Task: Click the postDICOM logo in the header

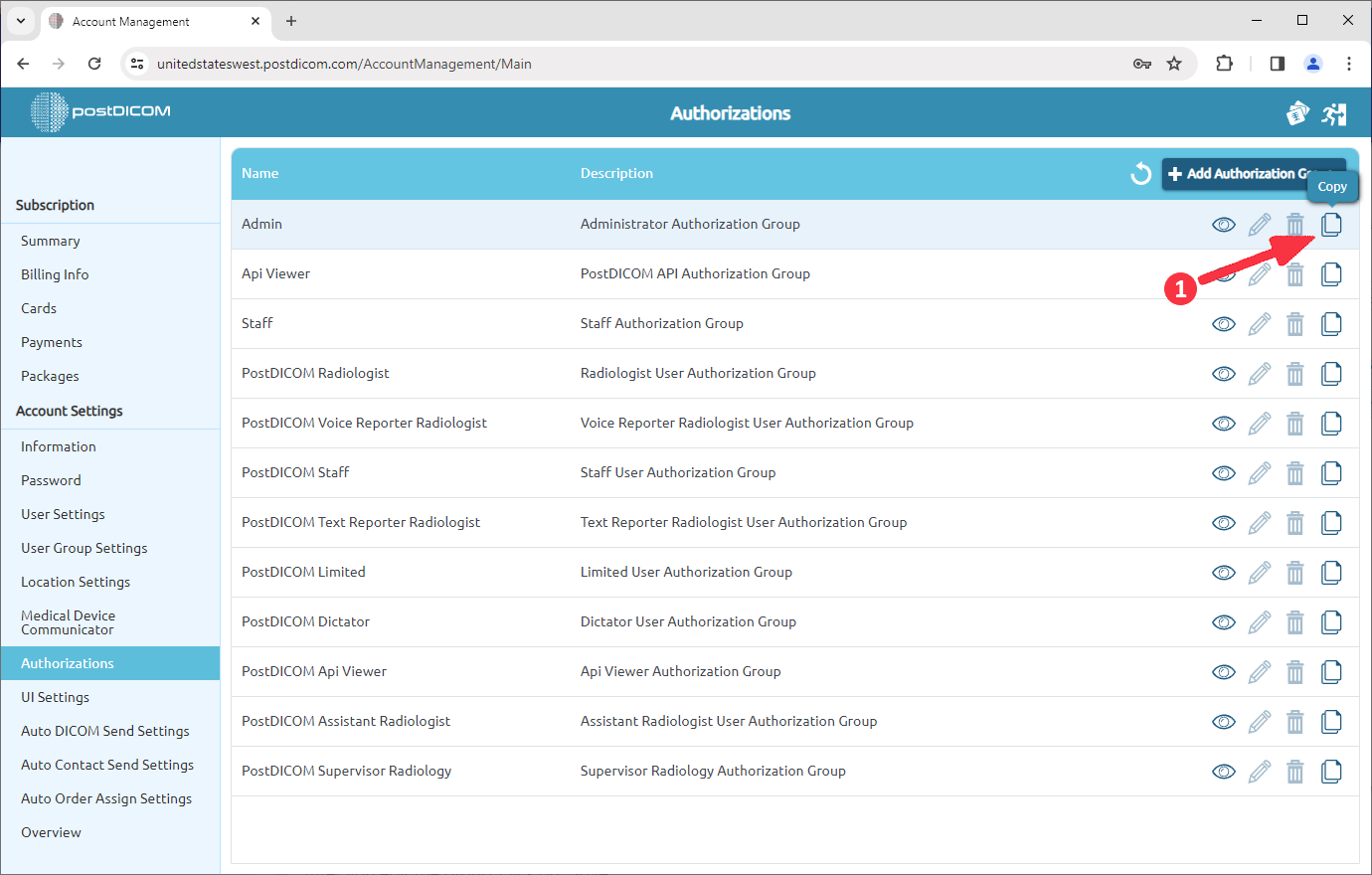Action: 98,112
